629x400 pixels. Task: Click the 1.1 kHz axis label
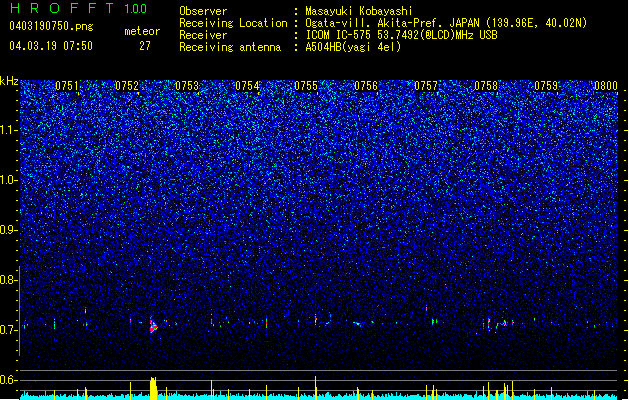9,130
